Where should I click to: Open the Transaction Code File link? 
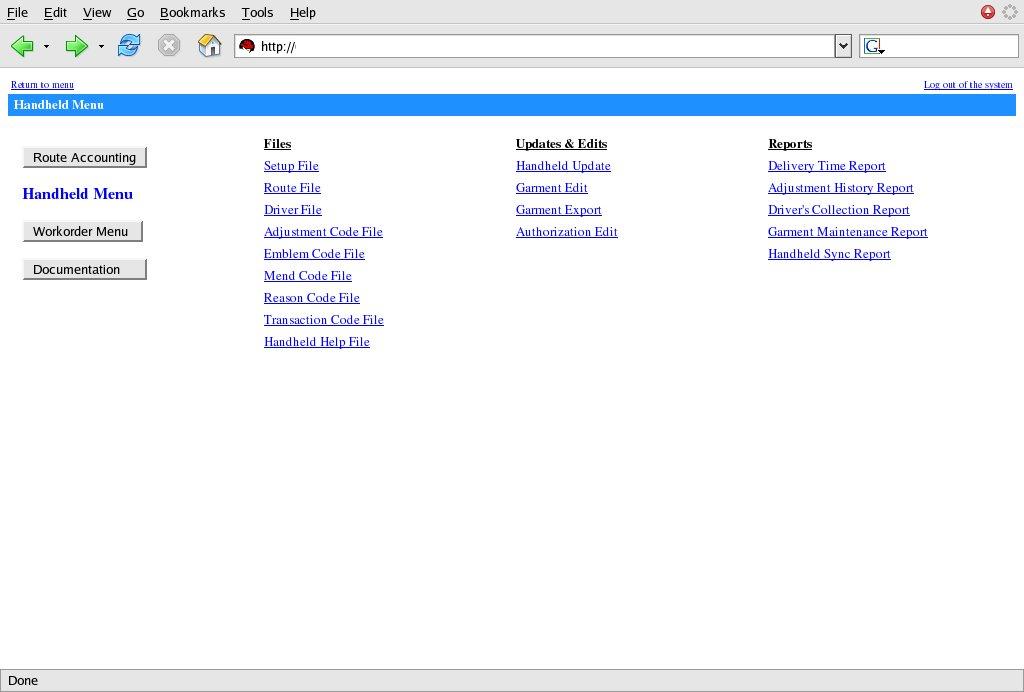(324, 320)
